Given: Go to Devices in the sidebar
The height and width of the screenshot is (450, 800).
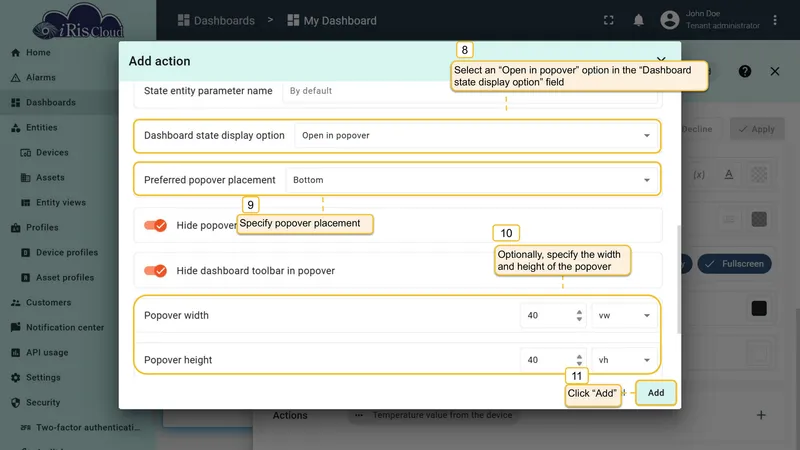Looking at the screenshot, I should 52,153.
